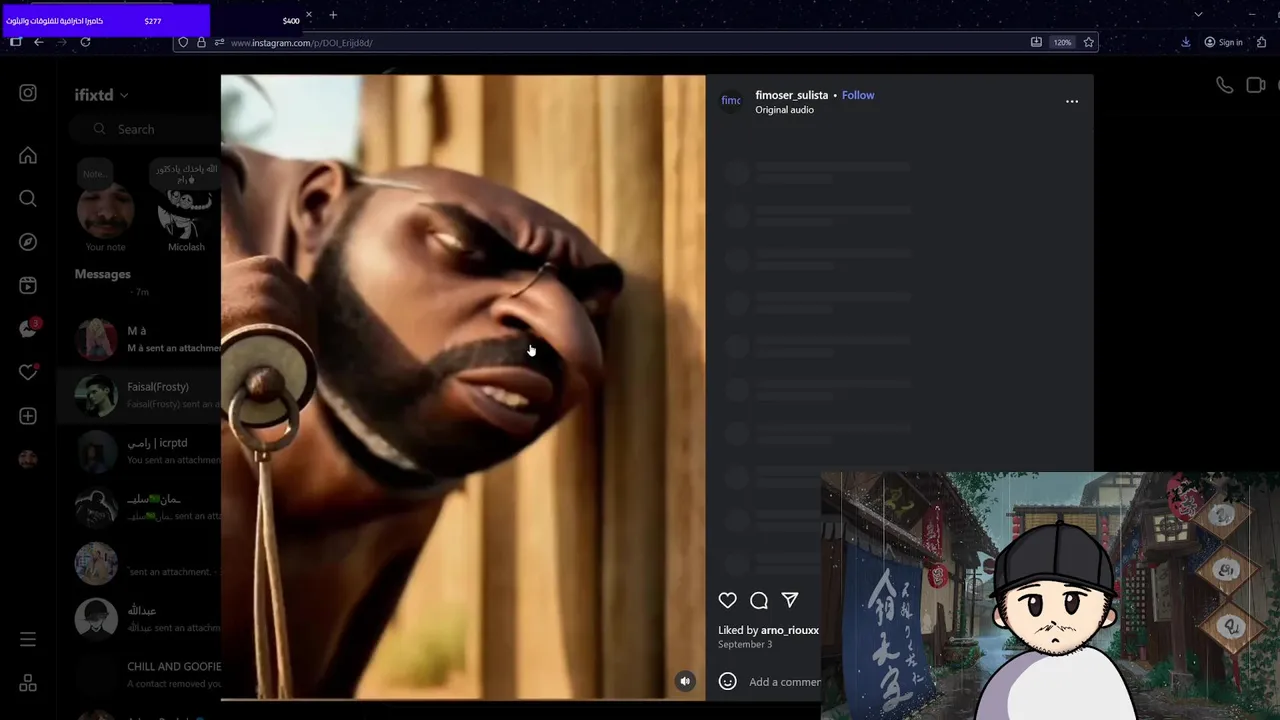Reload the page in the browser
This screenshot has width=1280, height=720.
(85, 42)
